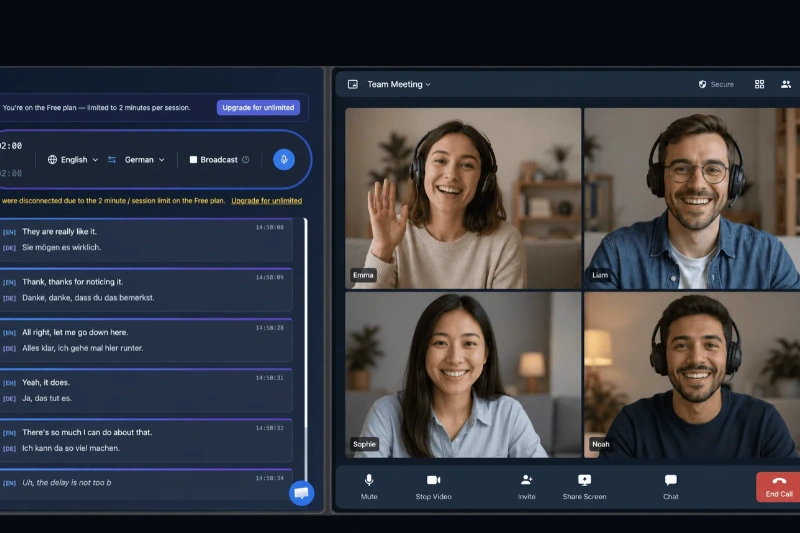Click the blue microphone button

click(284, 160)
